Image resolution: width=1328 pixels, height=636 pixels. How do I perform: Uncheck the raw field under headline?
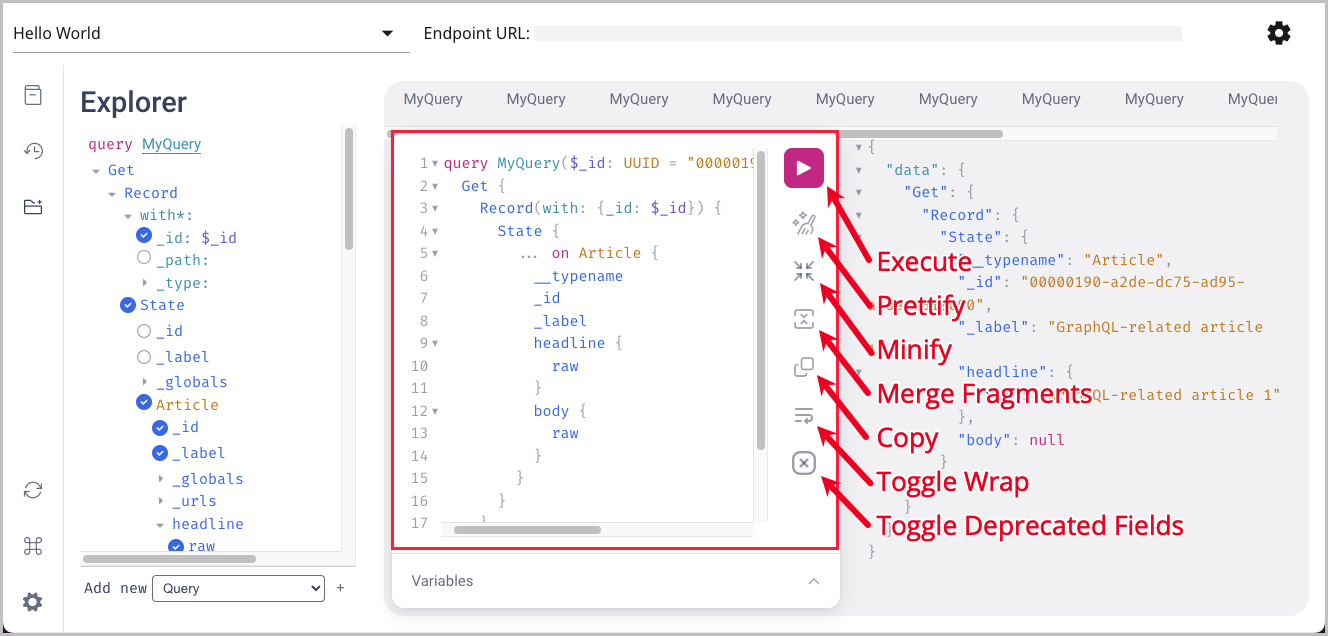[x=176, y=546]
